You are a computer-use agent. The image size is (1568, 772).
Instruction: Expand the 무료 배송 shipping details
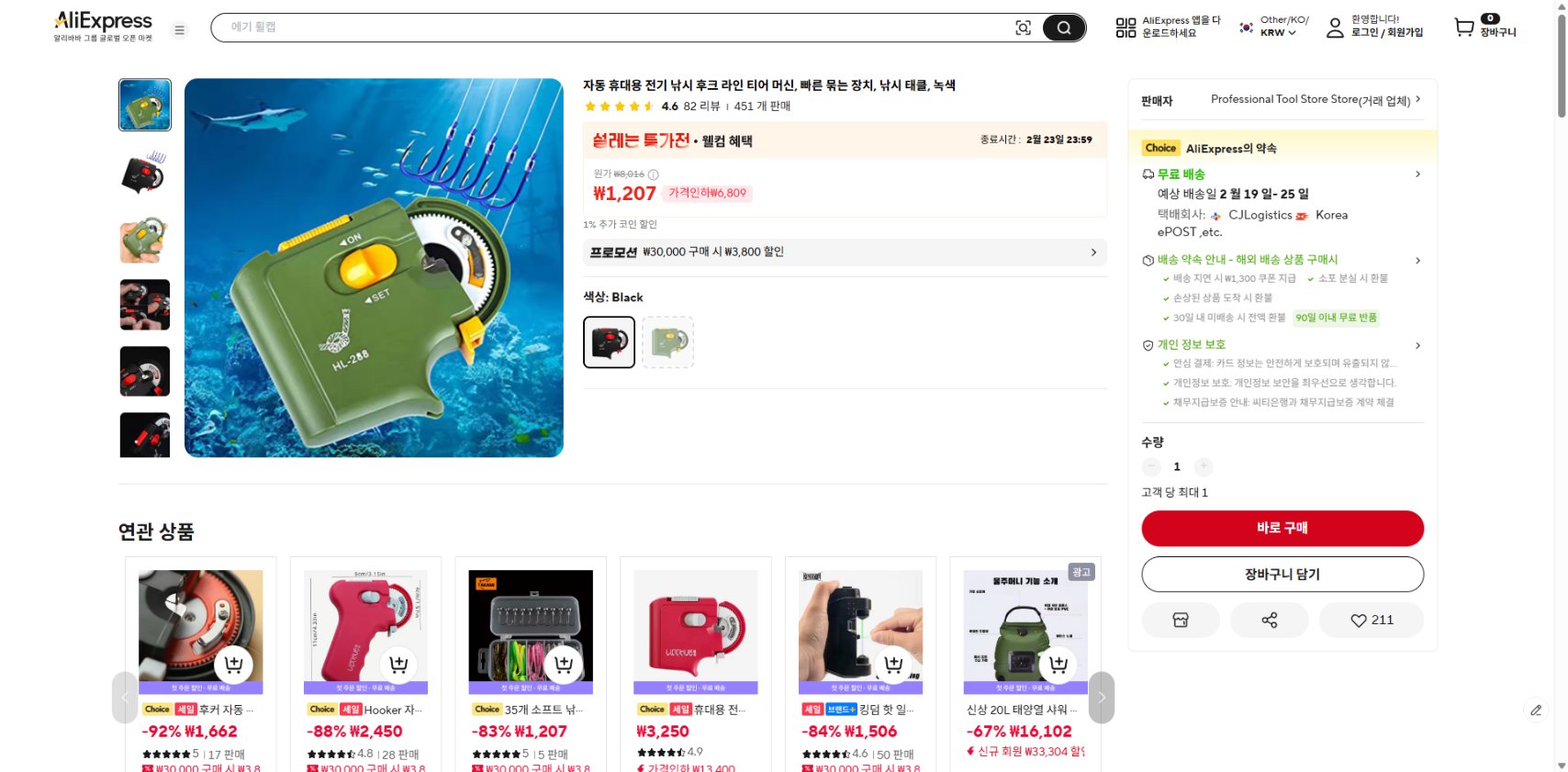tap(1418, 173)
